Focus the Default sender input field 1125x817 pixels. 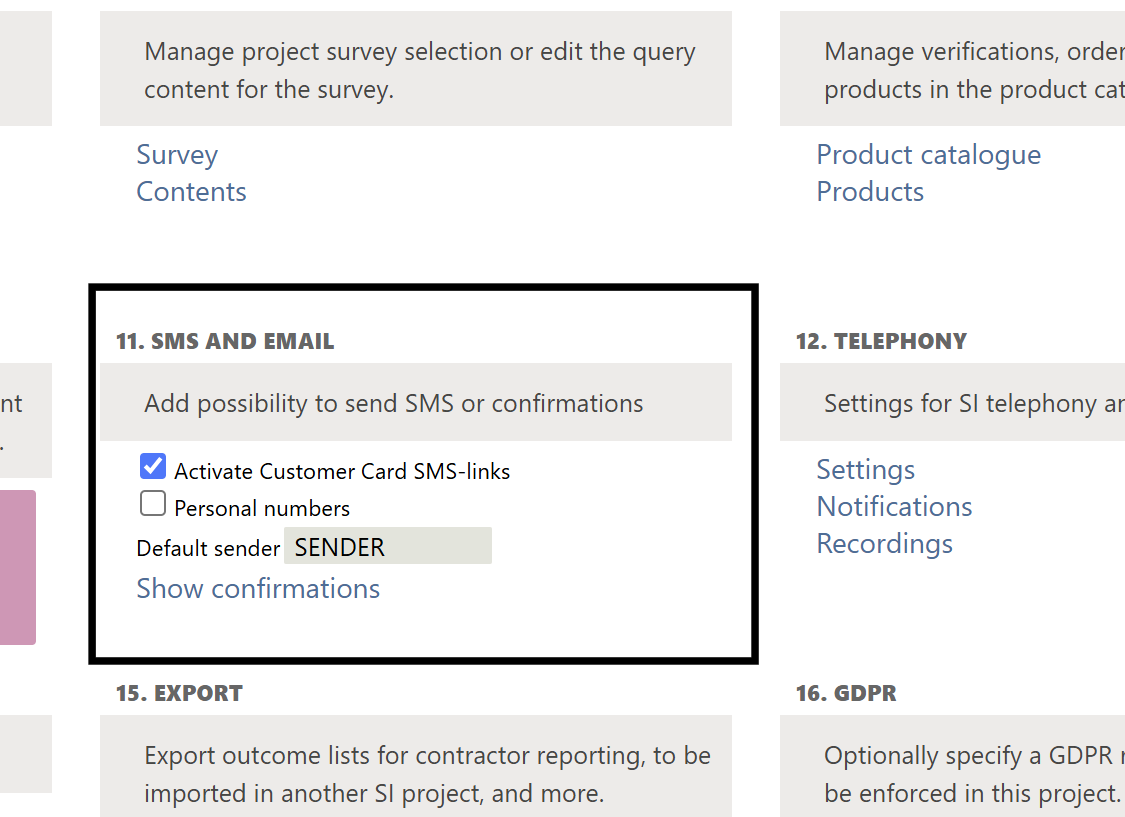[x=388, y=547]
